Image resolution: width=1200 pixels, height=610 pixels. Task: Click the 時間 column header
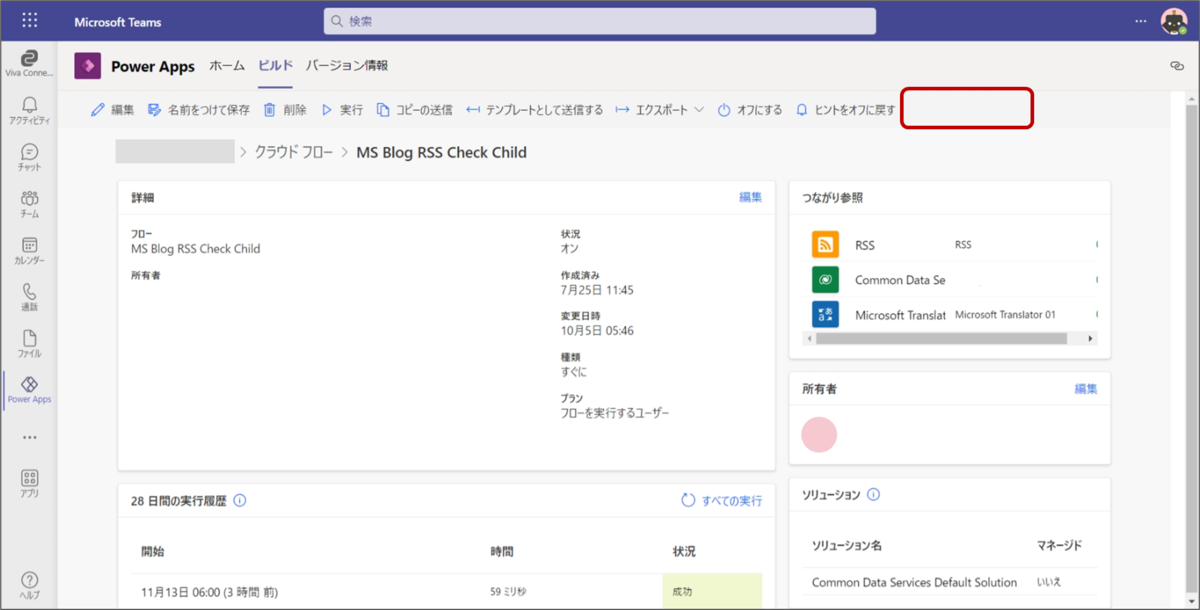502,551
